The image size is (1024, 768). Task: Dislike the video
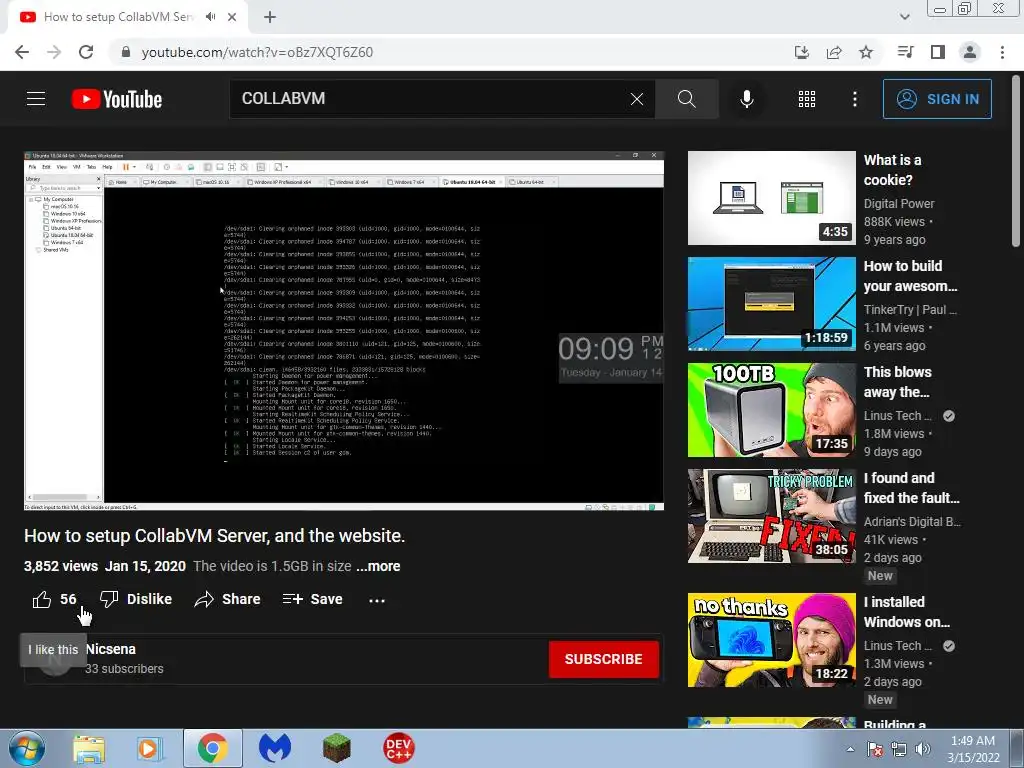coord(136,599)
